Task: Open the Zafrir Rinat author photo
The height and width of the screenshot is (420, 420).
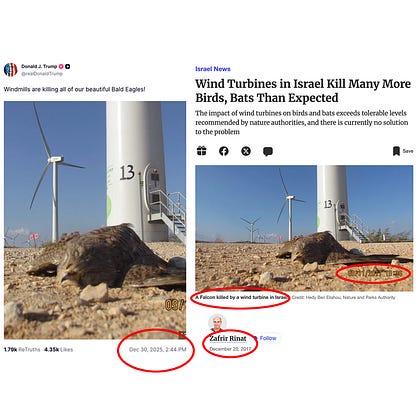Action: pos(217,323)
